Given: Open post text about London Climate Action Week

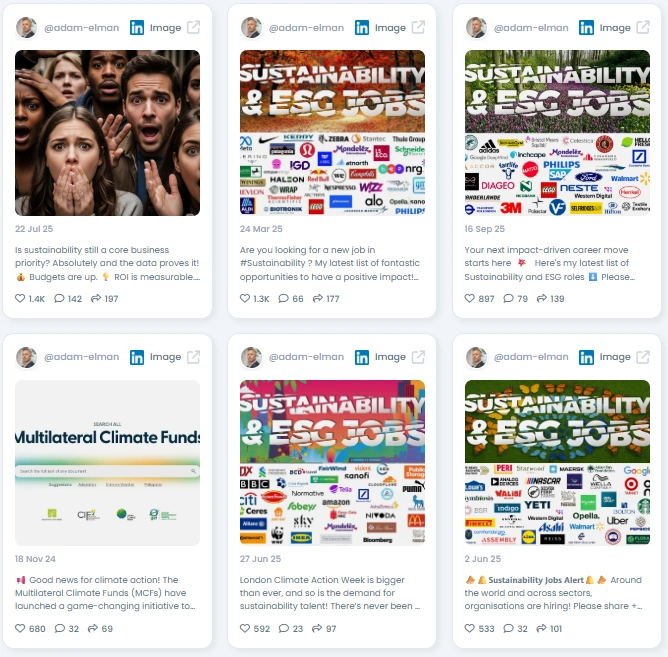Looking at the screenshot, I should (x=330, y=593).
